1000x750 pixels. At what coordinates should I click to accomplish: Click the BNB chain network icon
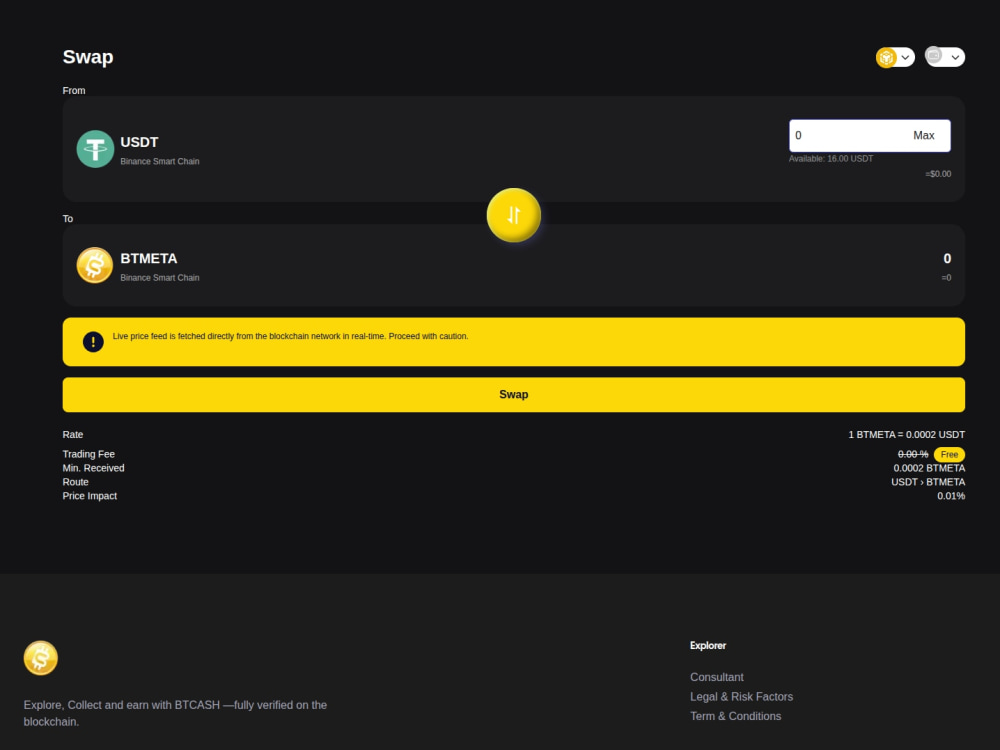pos(886,57)
